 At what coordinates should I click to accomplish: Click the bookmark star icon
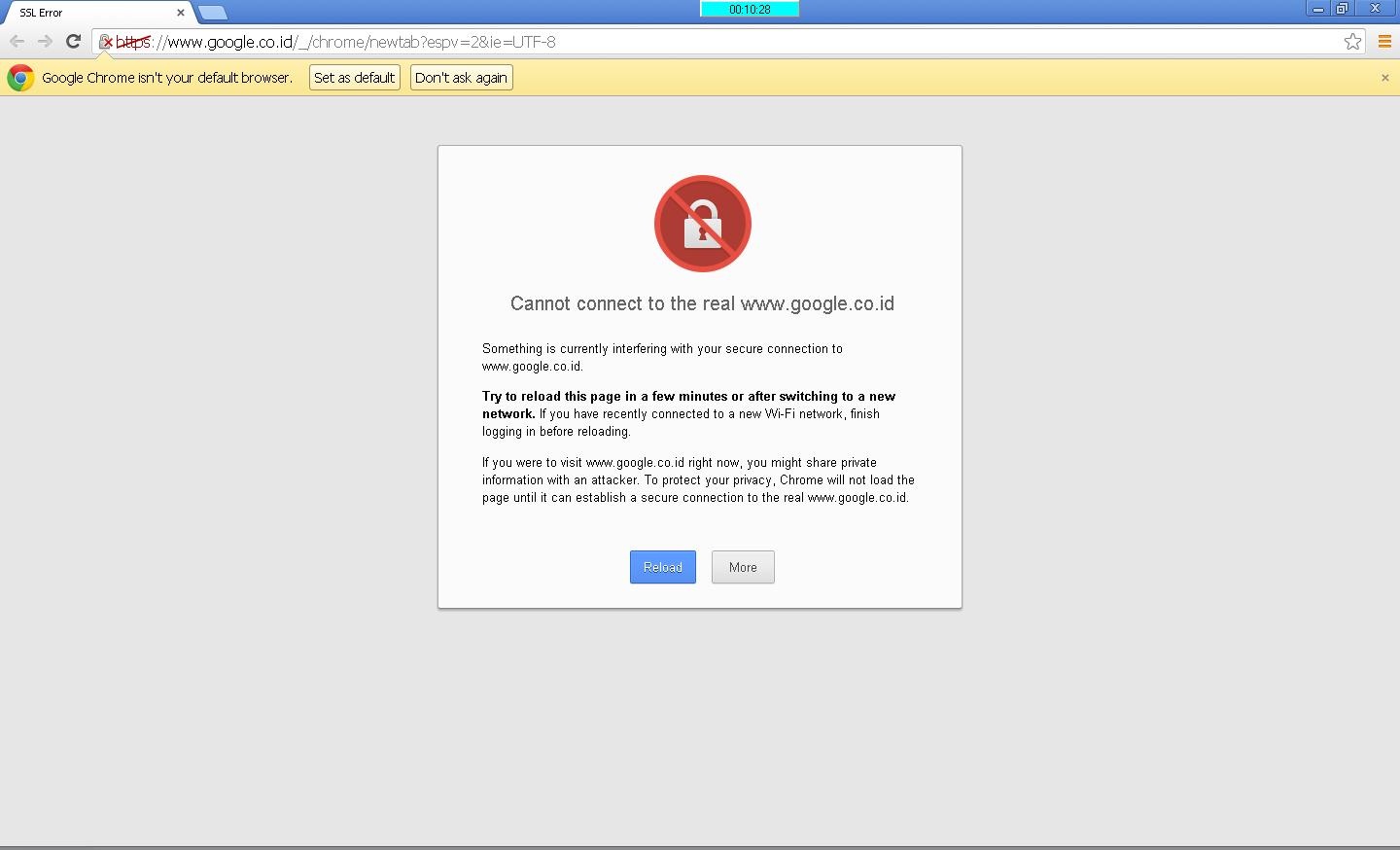(x=1352, y=42)
